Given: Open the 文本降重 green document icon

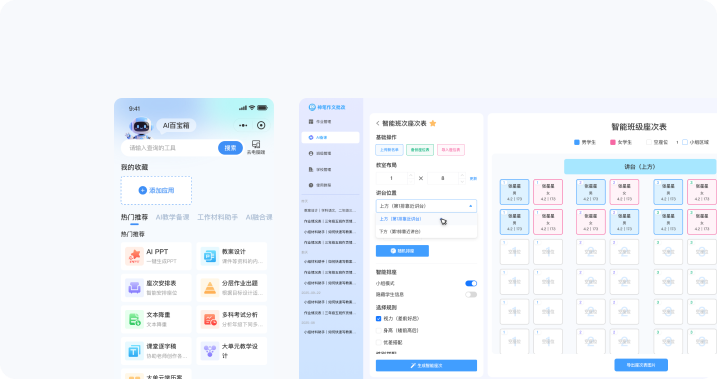Looking at the screenshot, I should coord(134,319).
